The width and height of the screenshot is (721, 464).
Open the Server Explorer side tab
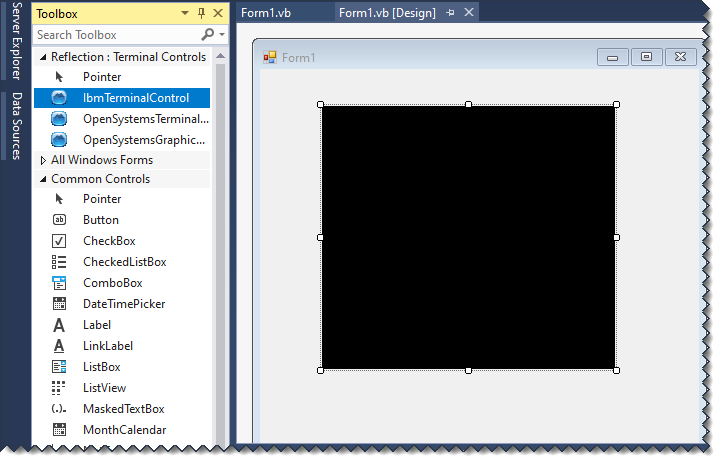(x=16, y=40)
